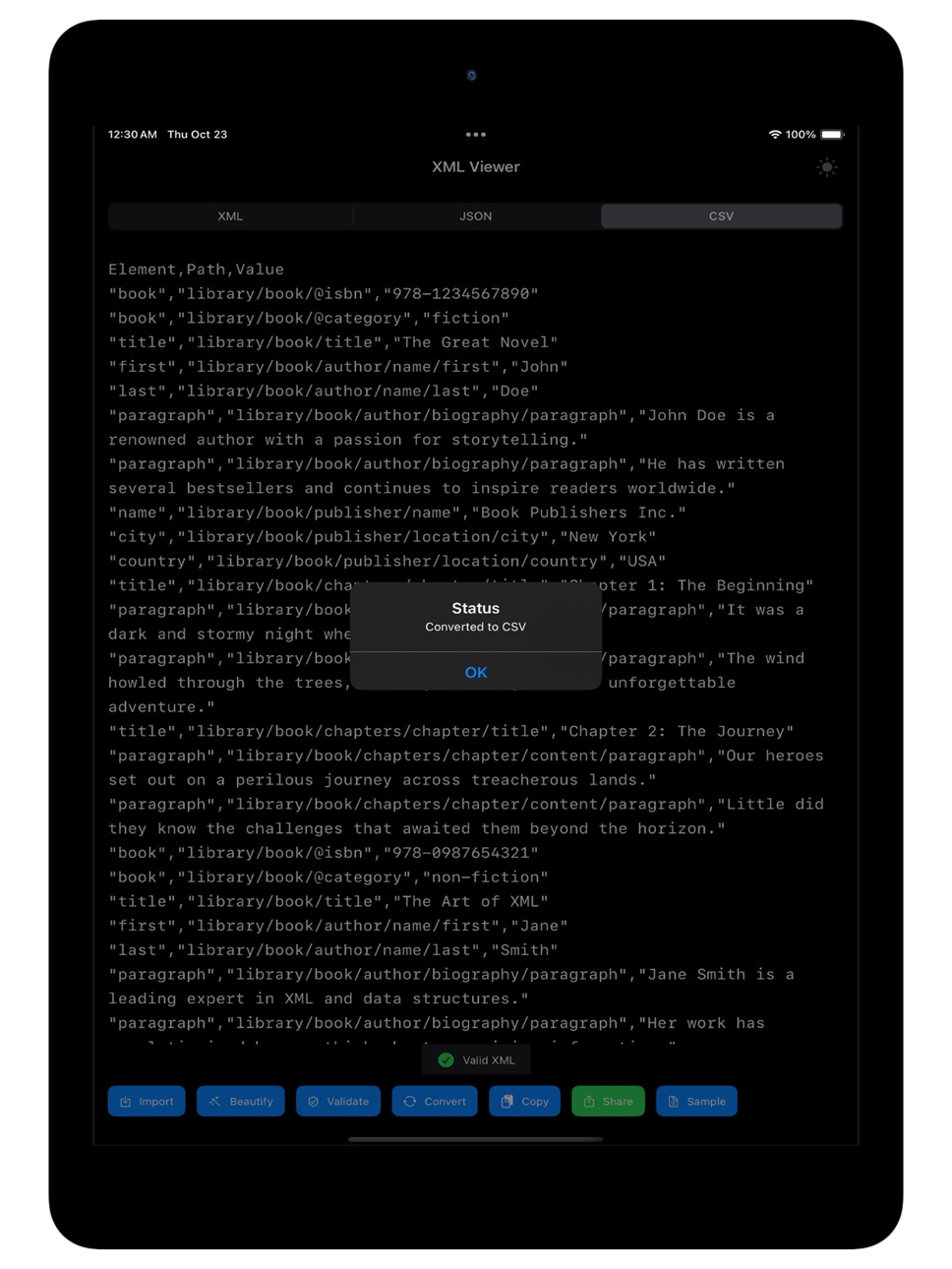Tap the first name "Jane" row
The height and width of the screenshot is (1269, 952).
pyautogui.click(x=338, y=926)
